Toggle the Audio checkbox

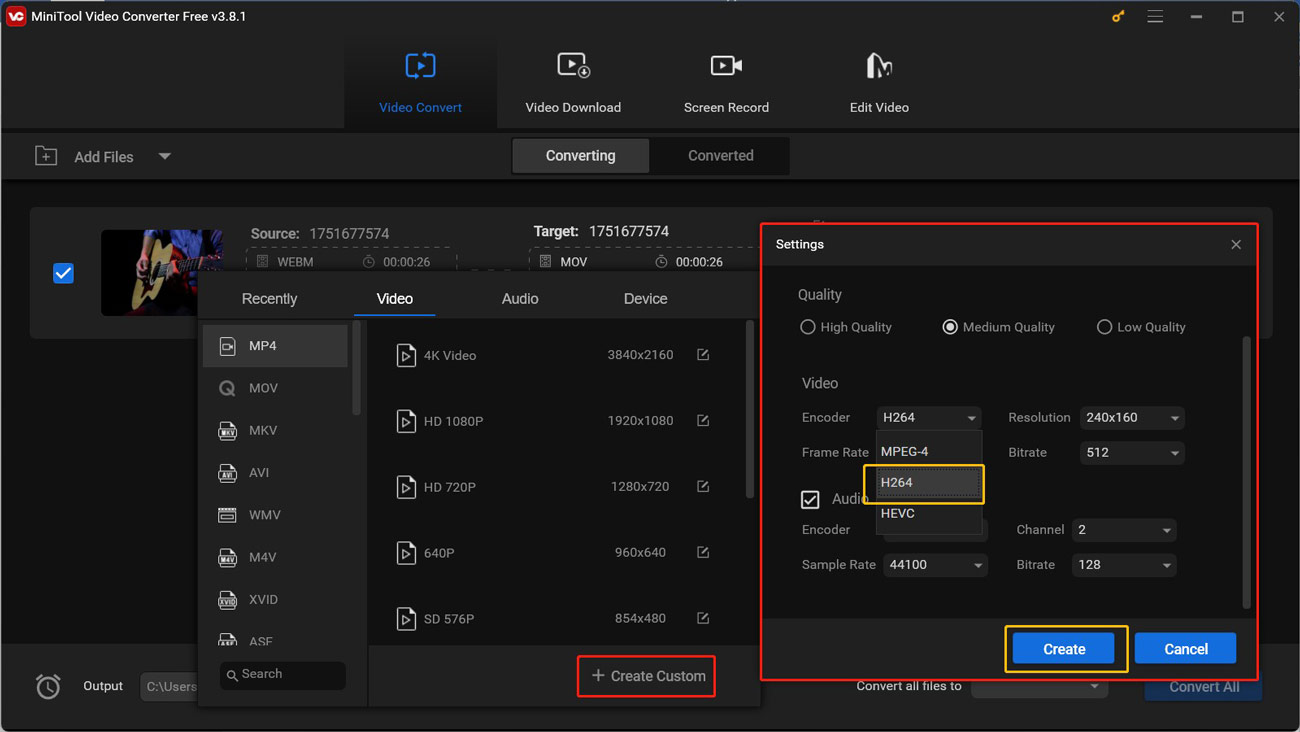coord(810,499)
